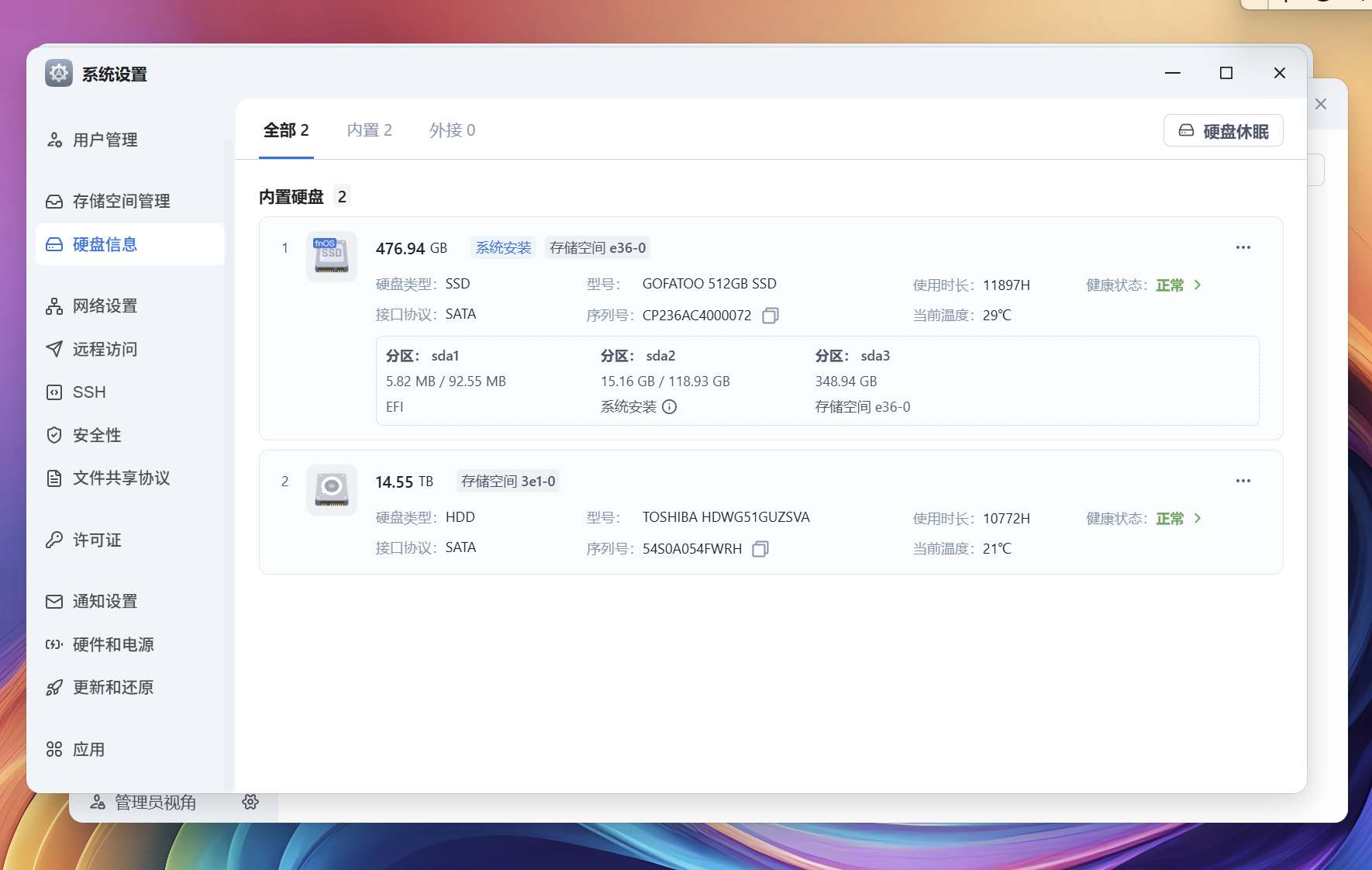
Task: Expand health status of the TOSHIBA HDD
Action: click(1198, 519)
